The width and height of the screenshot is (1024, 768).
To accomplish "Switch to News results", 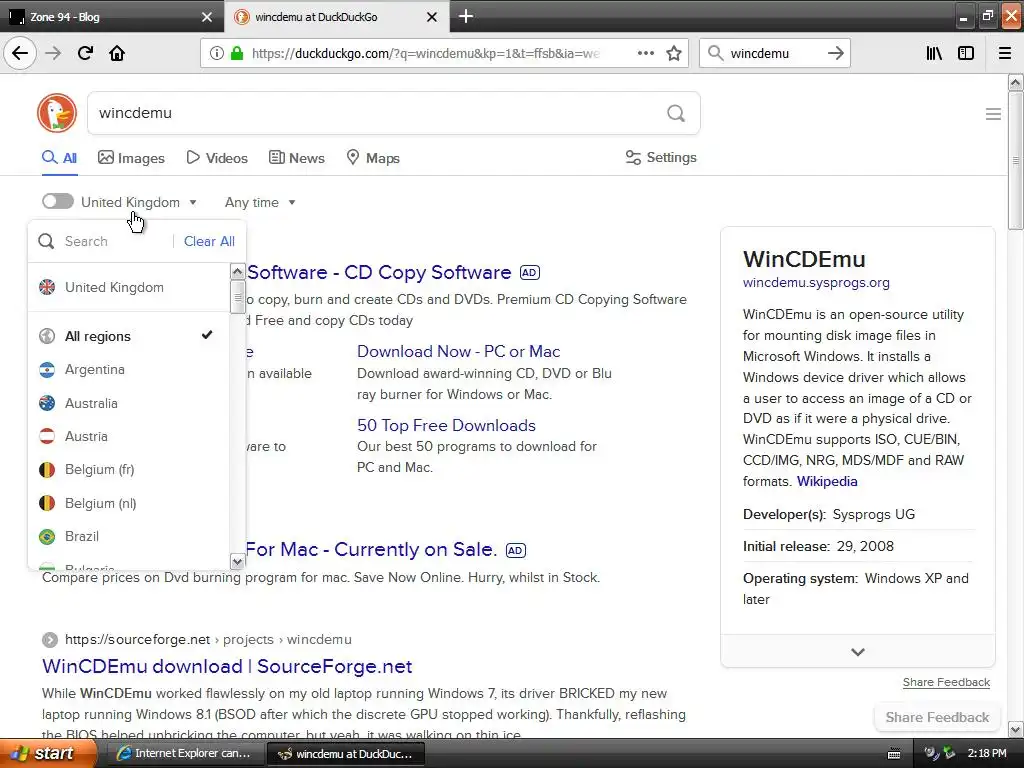I will pos(296,158).
